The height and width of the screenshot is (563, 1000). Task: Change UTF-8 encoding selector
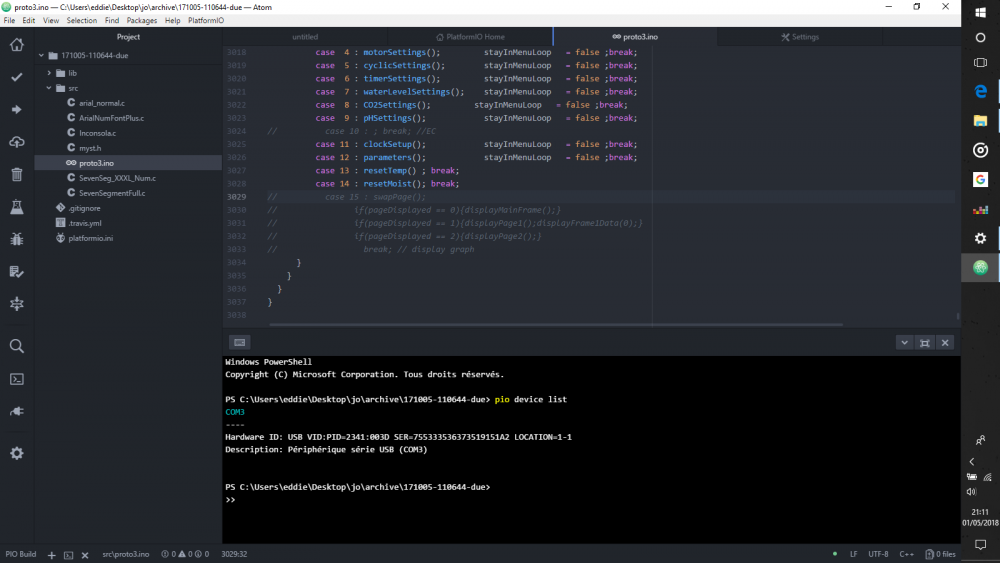click(878, 554)
